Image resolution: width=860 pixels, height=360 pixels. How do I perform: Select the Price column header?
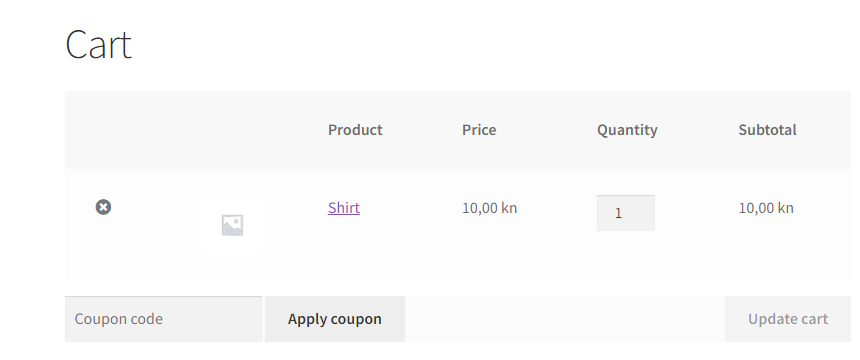(x=479, y=130)
